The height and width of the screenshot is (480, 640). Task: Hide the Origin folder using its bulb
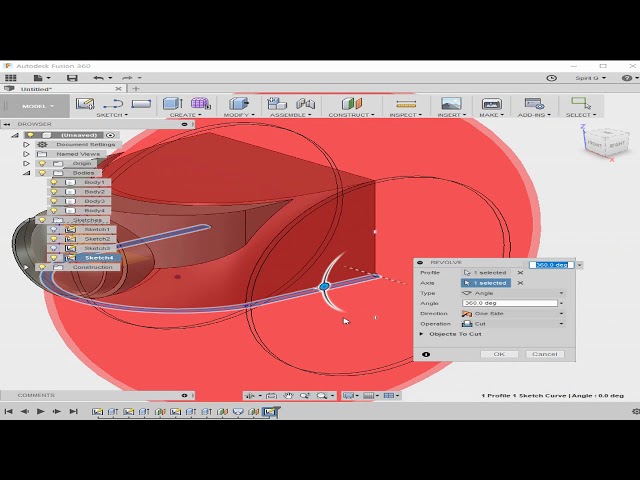(42, 163)
